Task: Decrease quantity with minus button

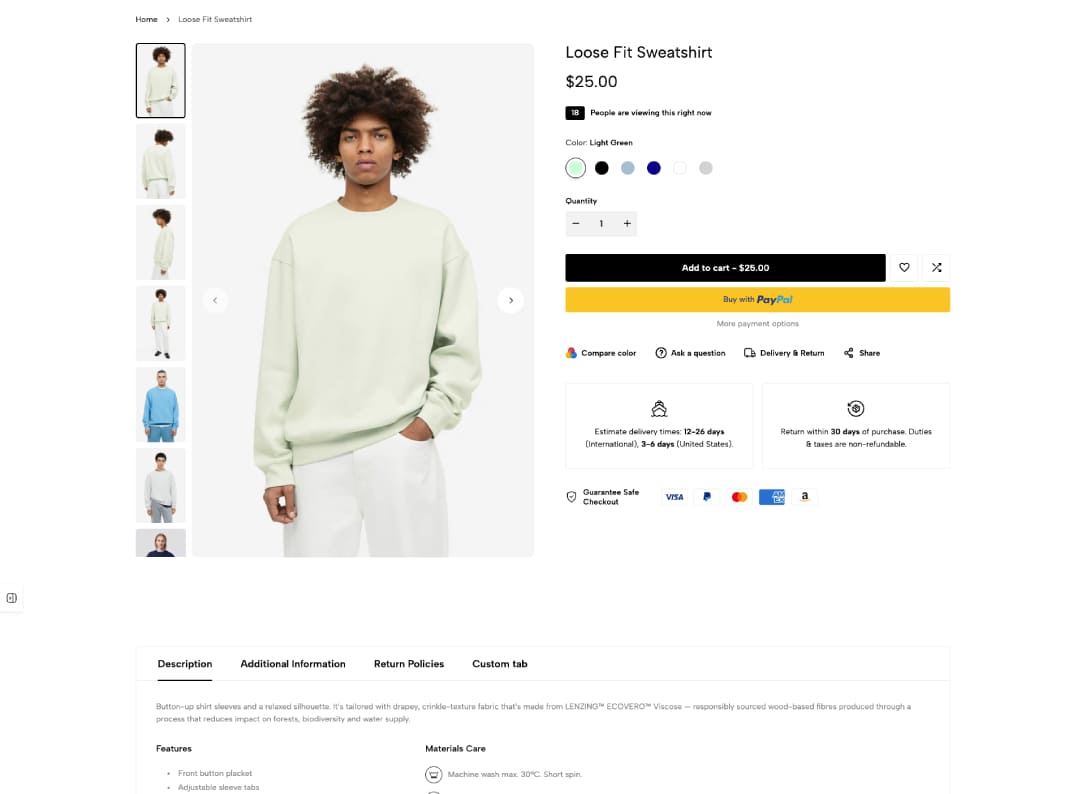Action: (x=575, y=224)
